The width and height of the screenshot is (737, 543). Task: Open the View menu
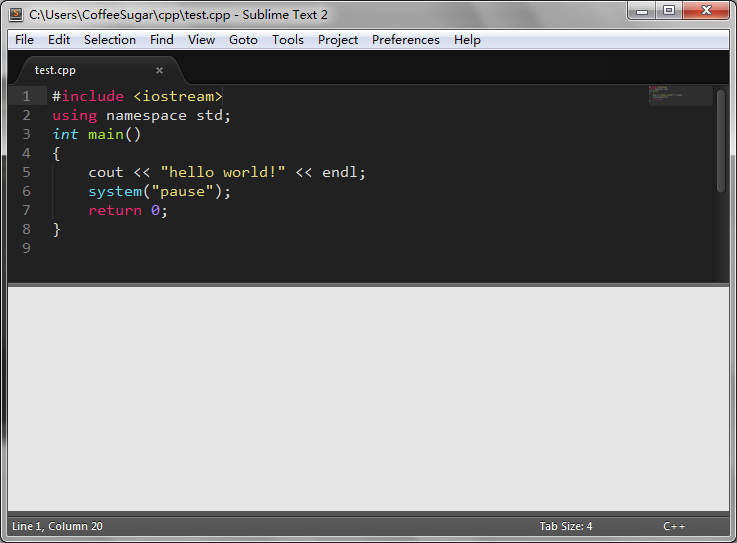(x=201, y=40)
